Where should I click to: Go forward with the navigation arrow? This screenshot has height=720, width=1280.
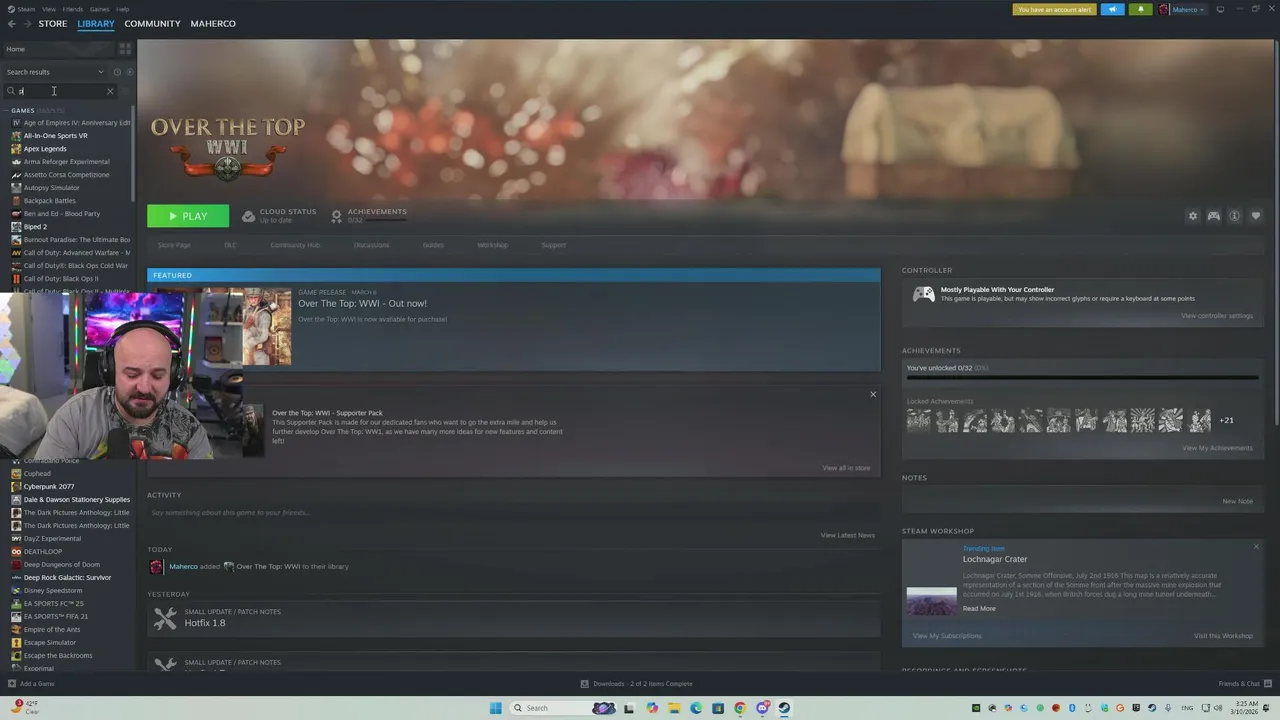27,24
